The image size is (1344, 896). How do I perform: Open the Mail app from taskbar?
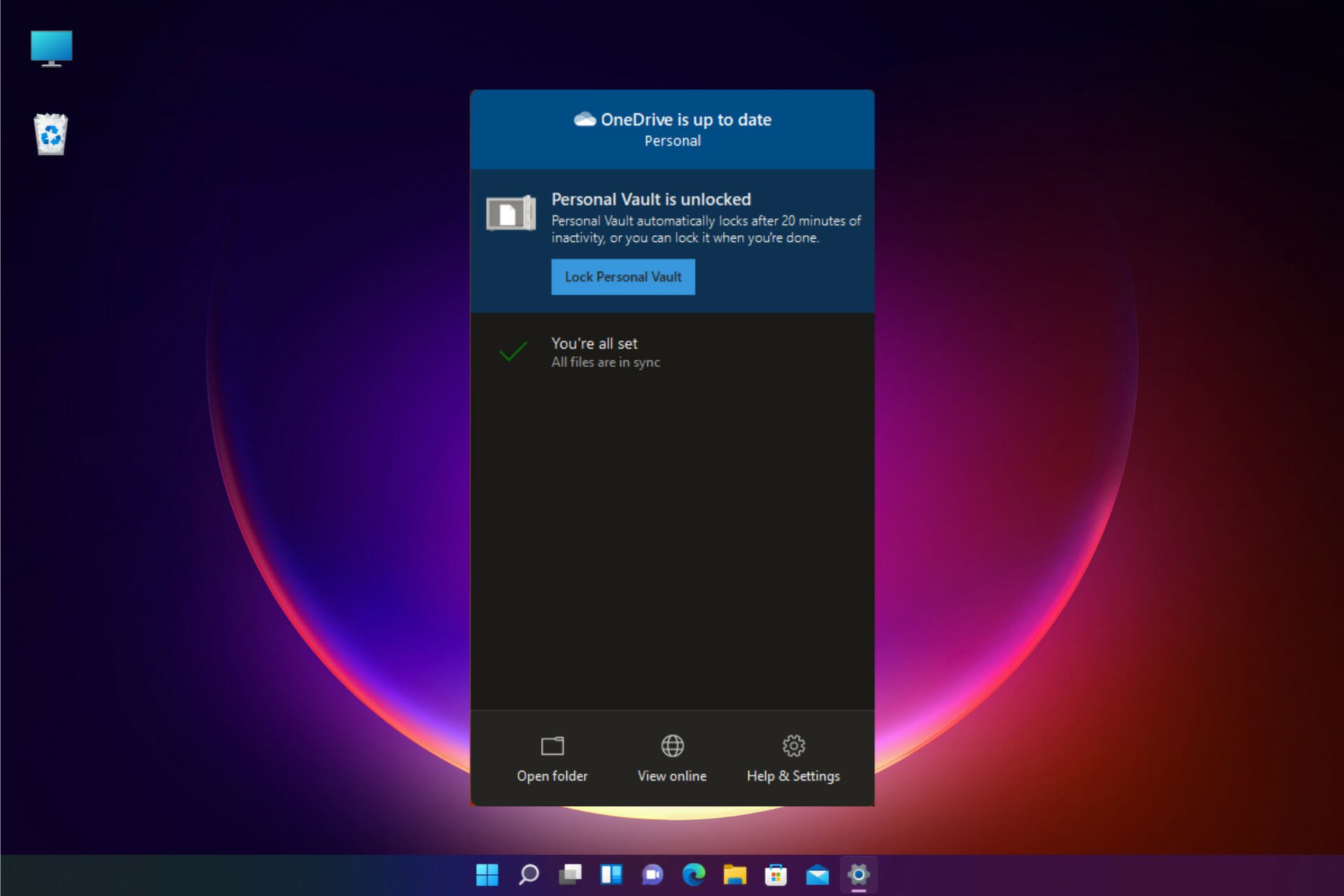[x=817, y=874]
